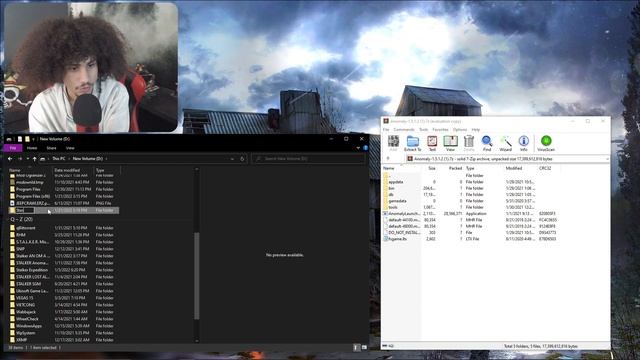Select the VEGAS 15 folder

pos(25,298)
